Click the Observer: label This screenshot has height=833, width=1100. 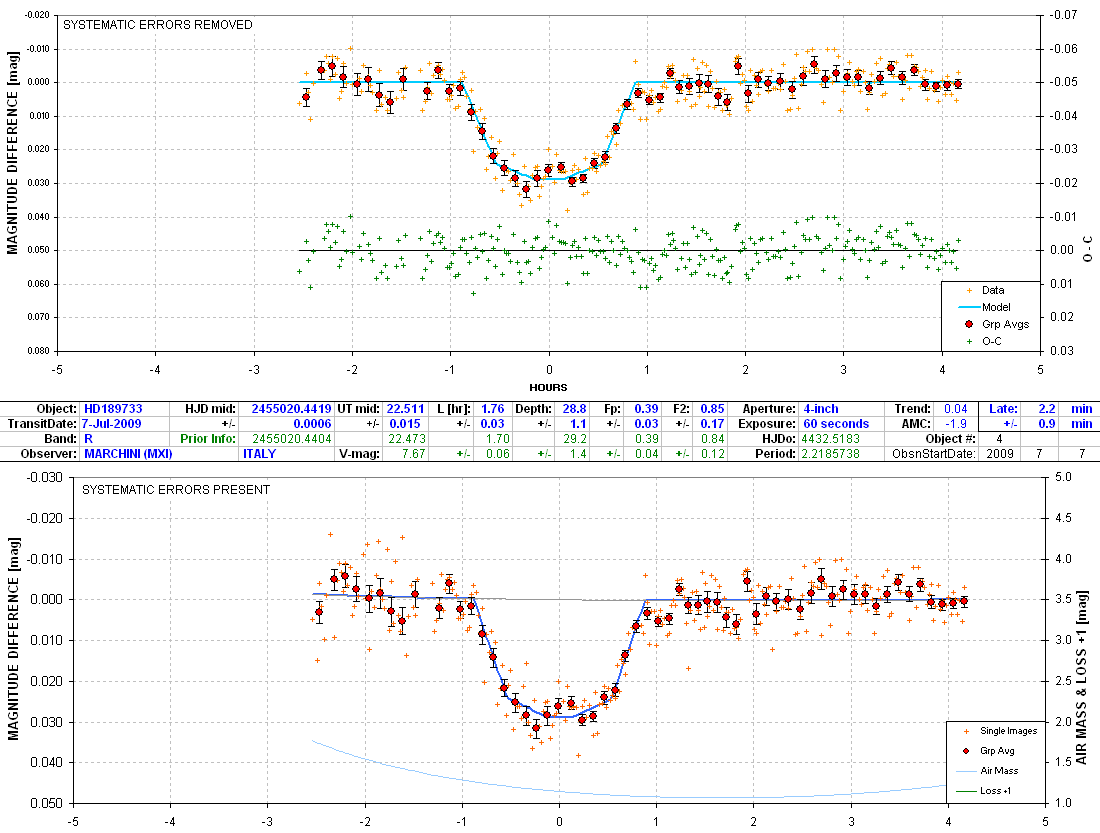[x=49, y=453]
